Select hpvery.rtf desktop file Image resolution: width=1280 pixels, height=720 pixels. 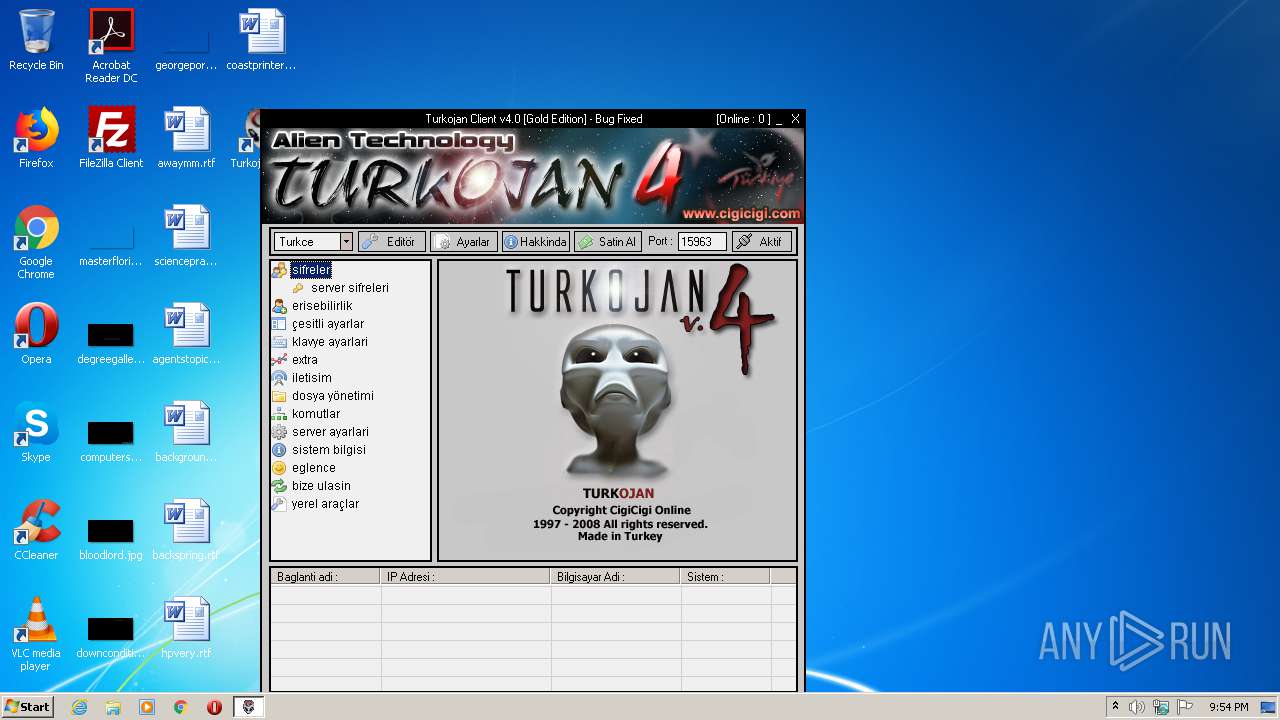186,628
